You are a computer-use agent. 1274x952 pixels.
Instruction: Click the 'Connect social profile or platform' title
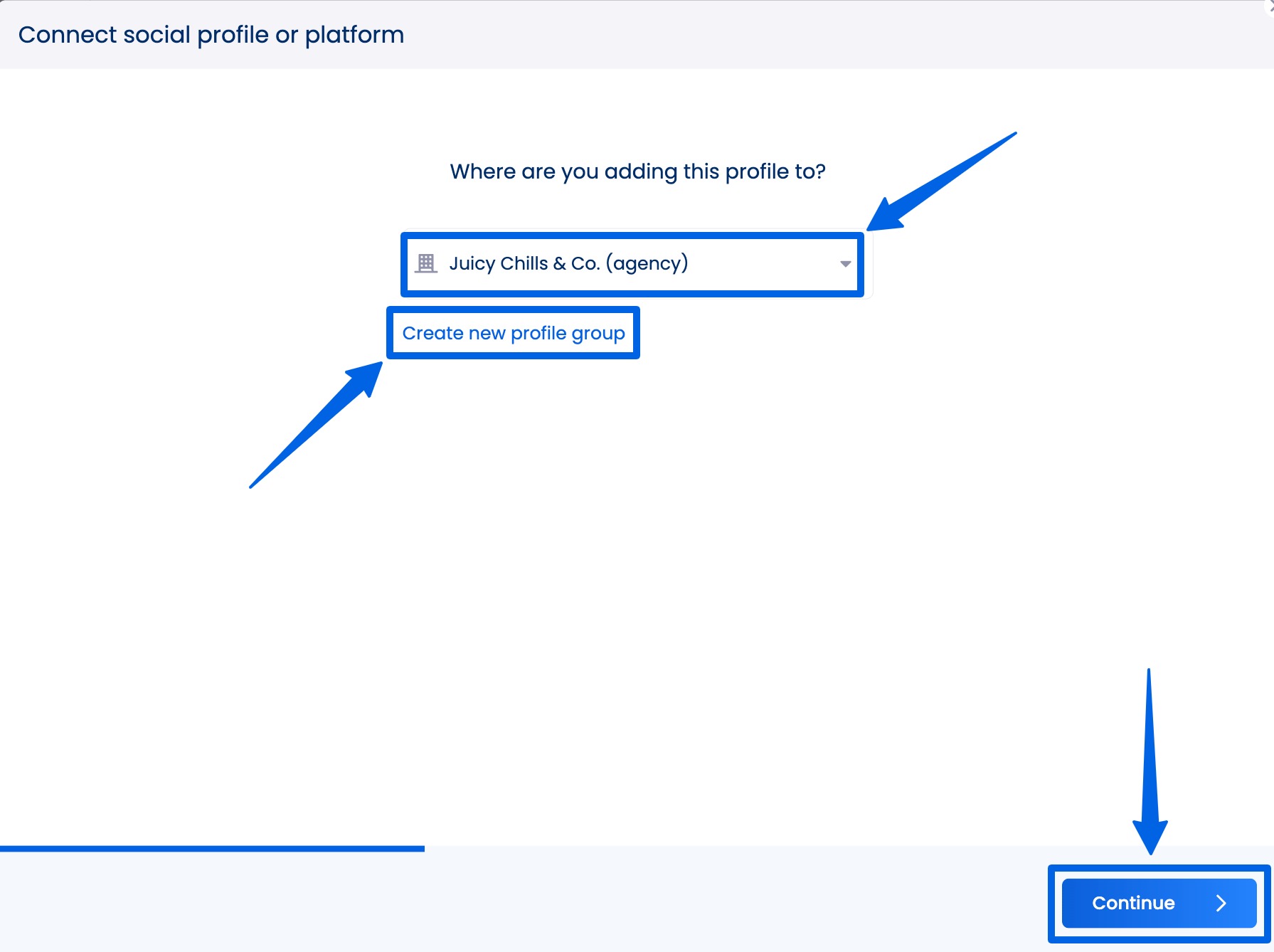pos(211,35)
